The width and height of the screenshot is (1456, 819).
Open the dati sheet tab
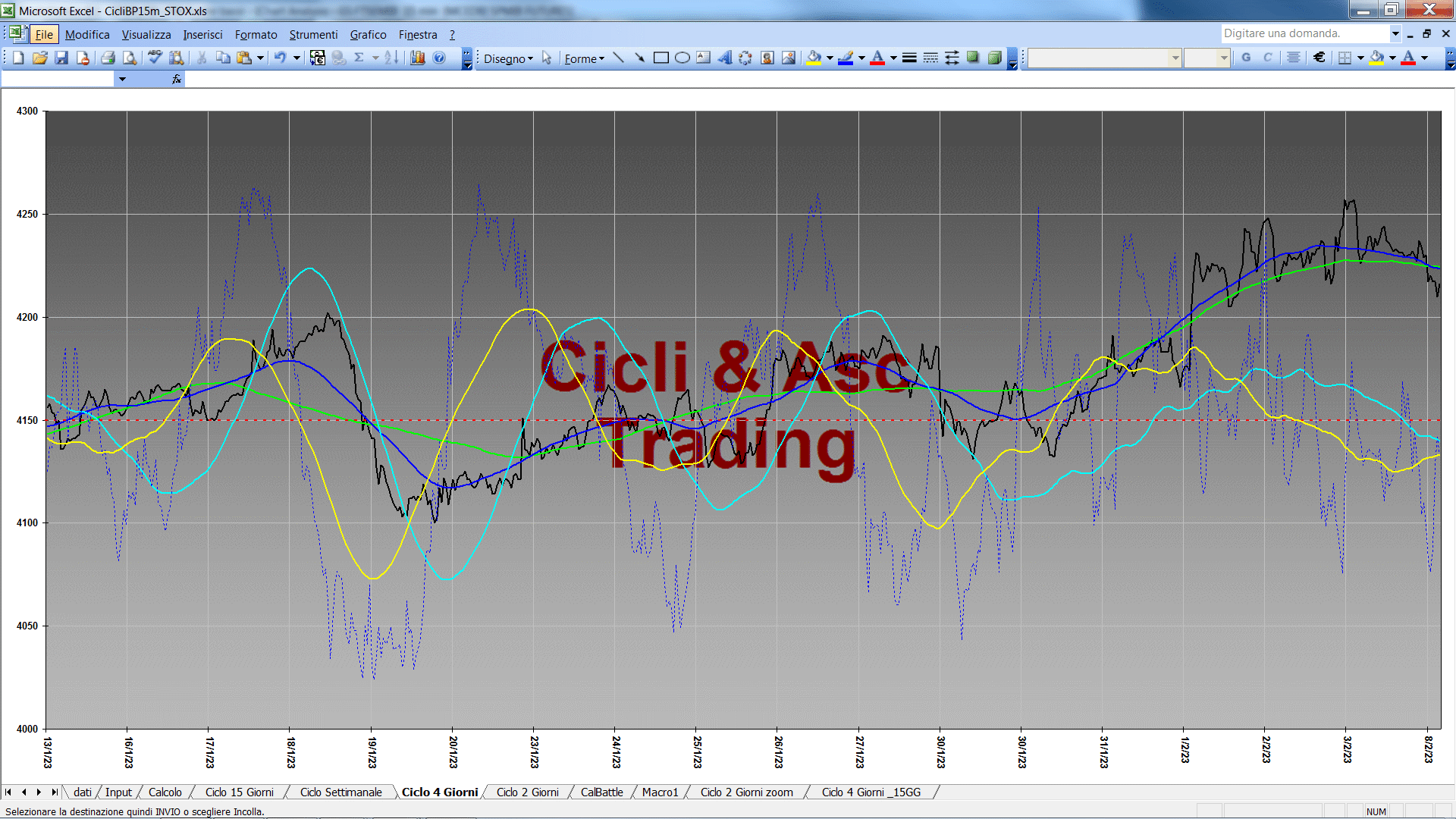(83, 792)
